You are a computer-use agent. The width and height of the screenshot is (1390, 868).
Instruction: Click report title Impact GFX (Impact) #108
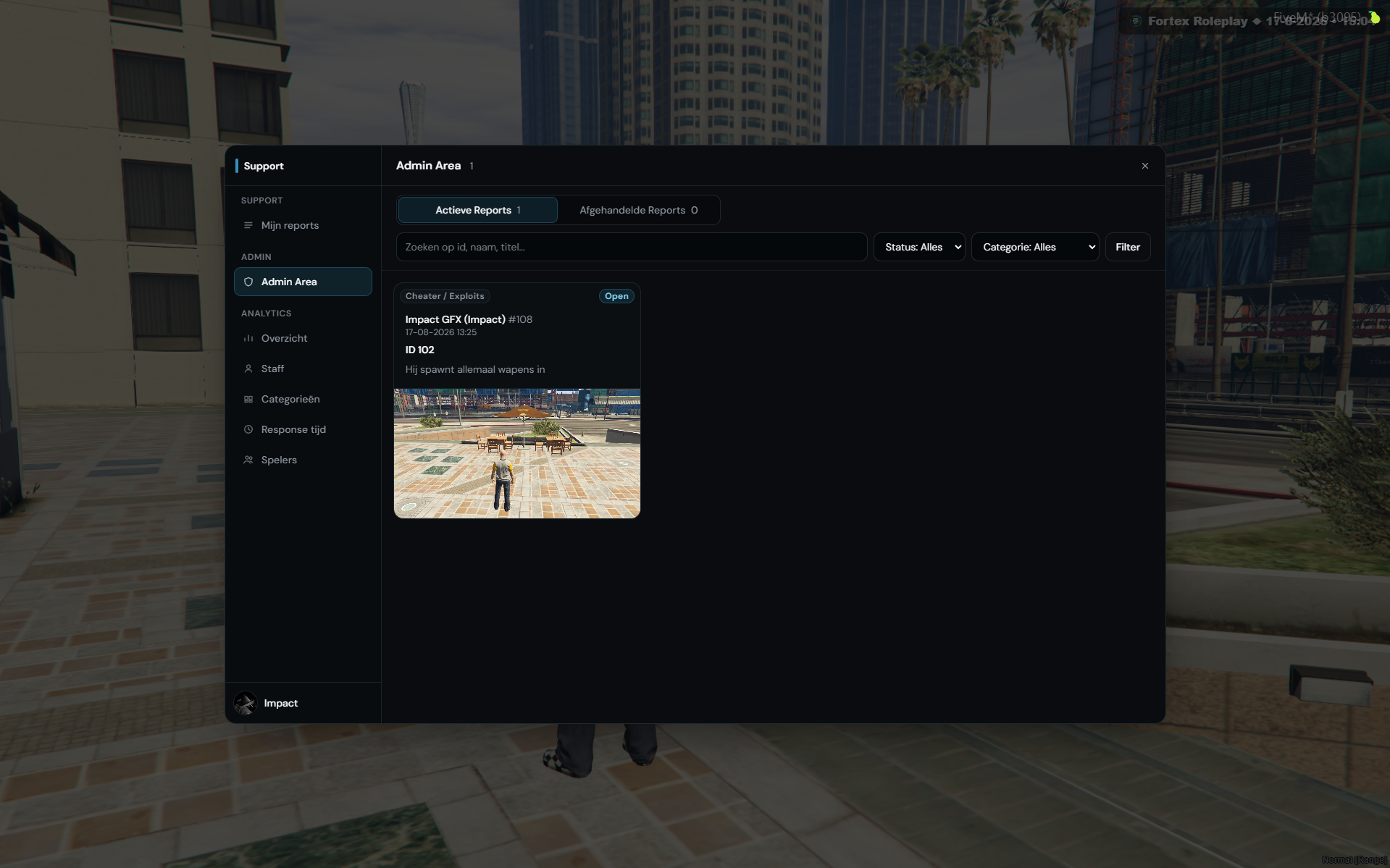pyautogui.click(x=469, y=319)
